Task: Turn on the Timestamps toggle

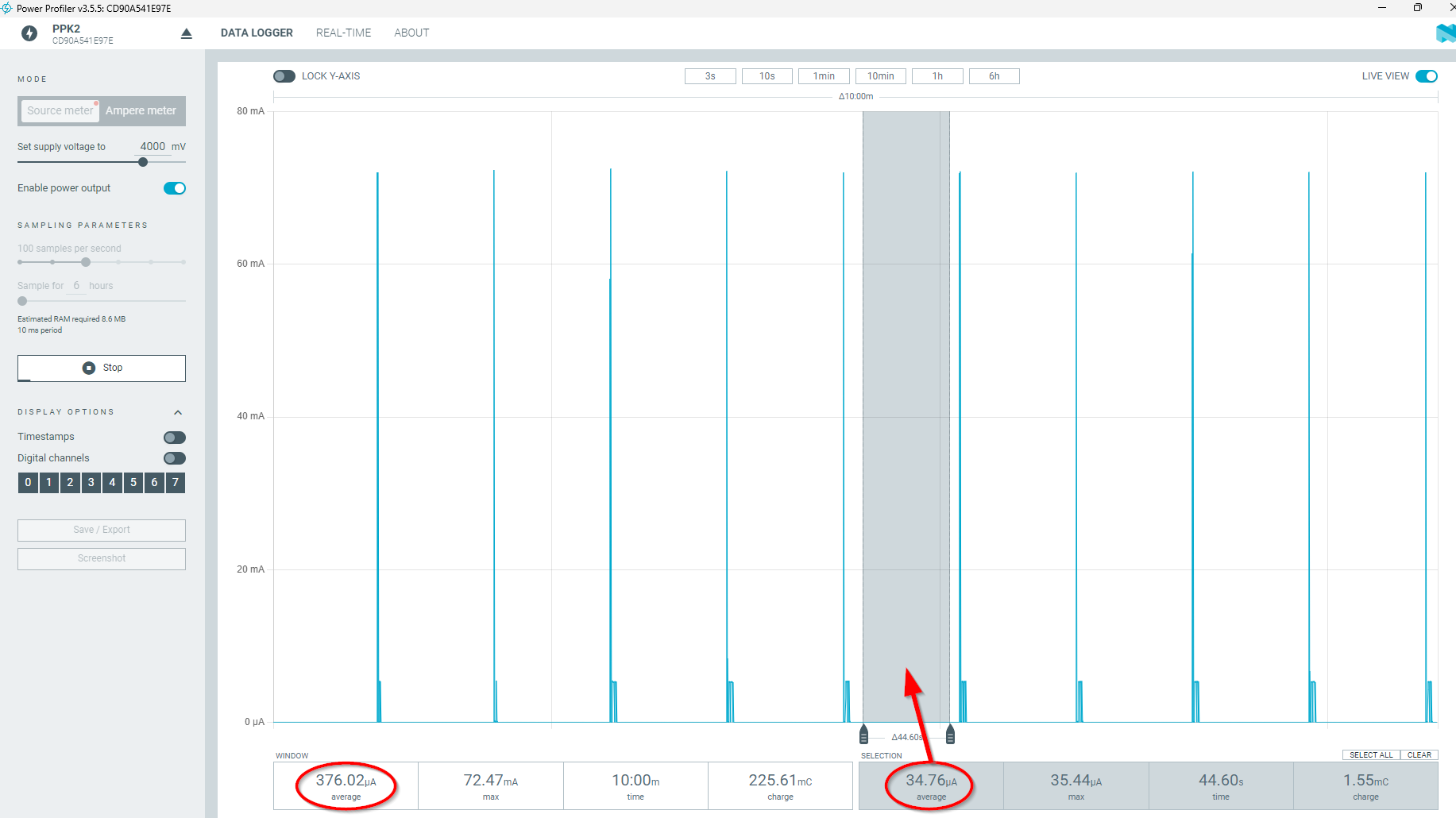Action: (175, 438)
